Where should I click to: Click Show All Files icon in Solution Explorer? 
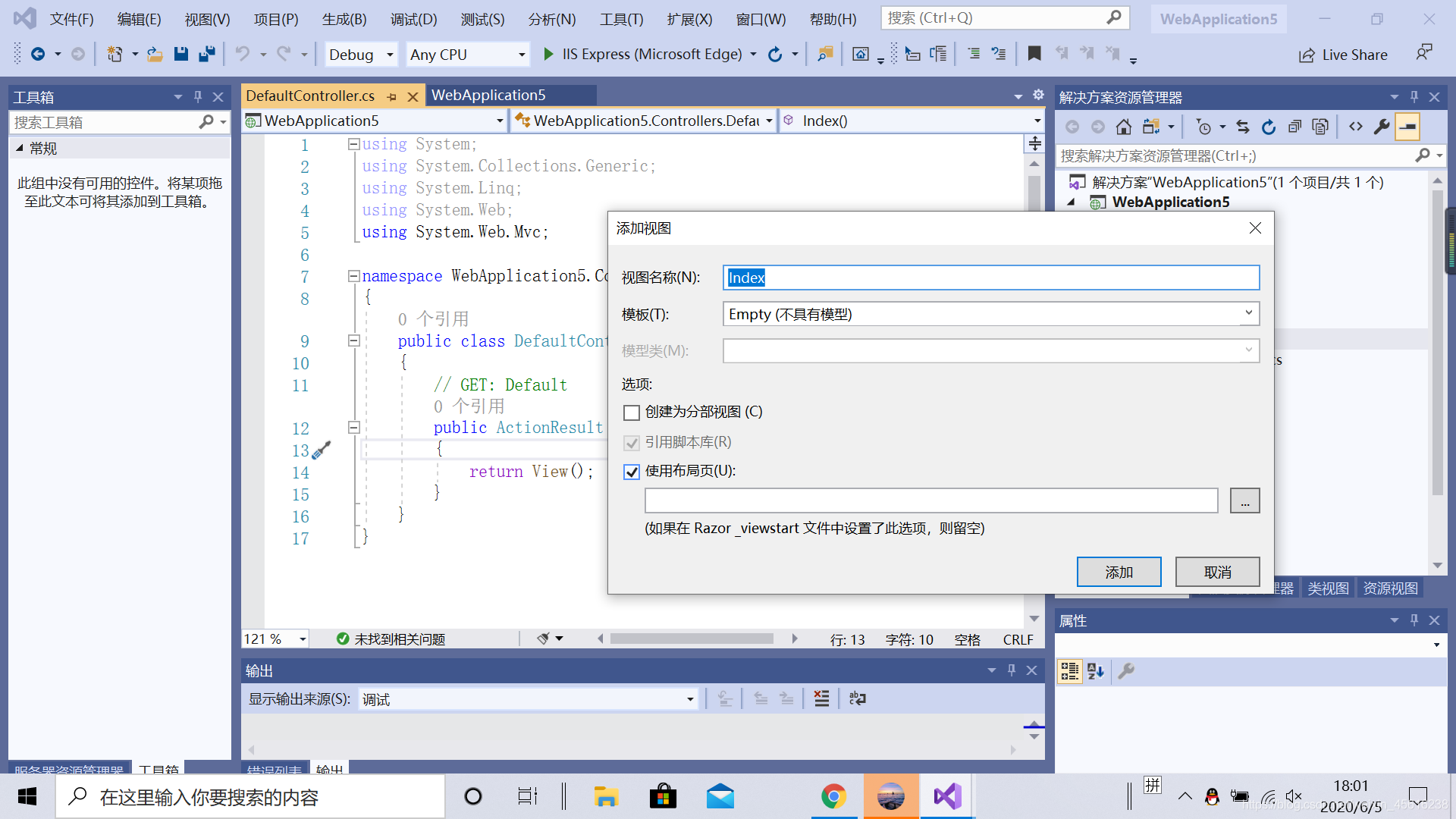tap(1320, 127)
